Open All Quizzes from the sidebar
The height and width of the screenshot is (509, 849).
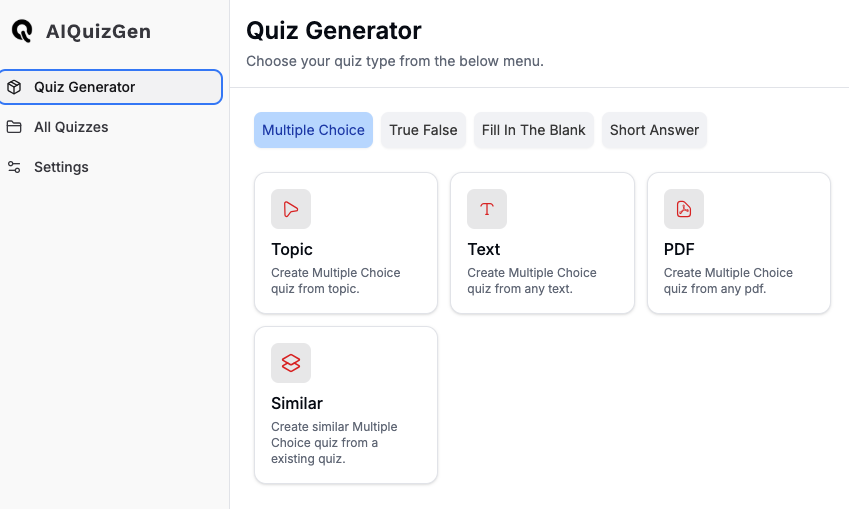[71, 127]
